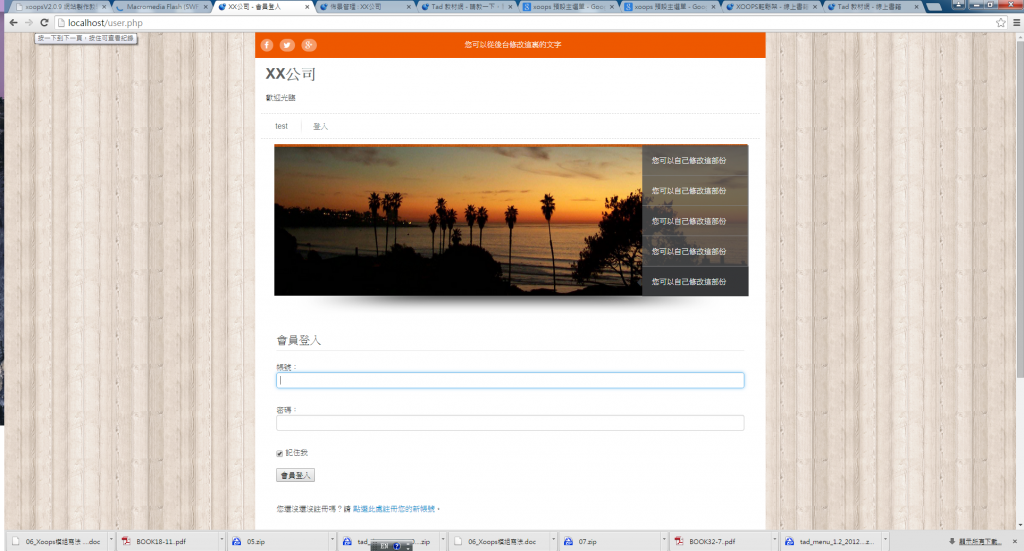Screen dimensions: 1024x551
Task: Open the Chrome hamburger menu
Action: click(x=1015, y=22)
